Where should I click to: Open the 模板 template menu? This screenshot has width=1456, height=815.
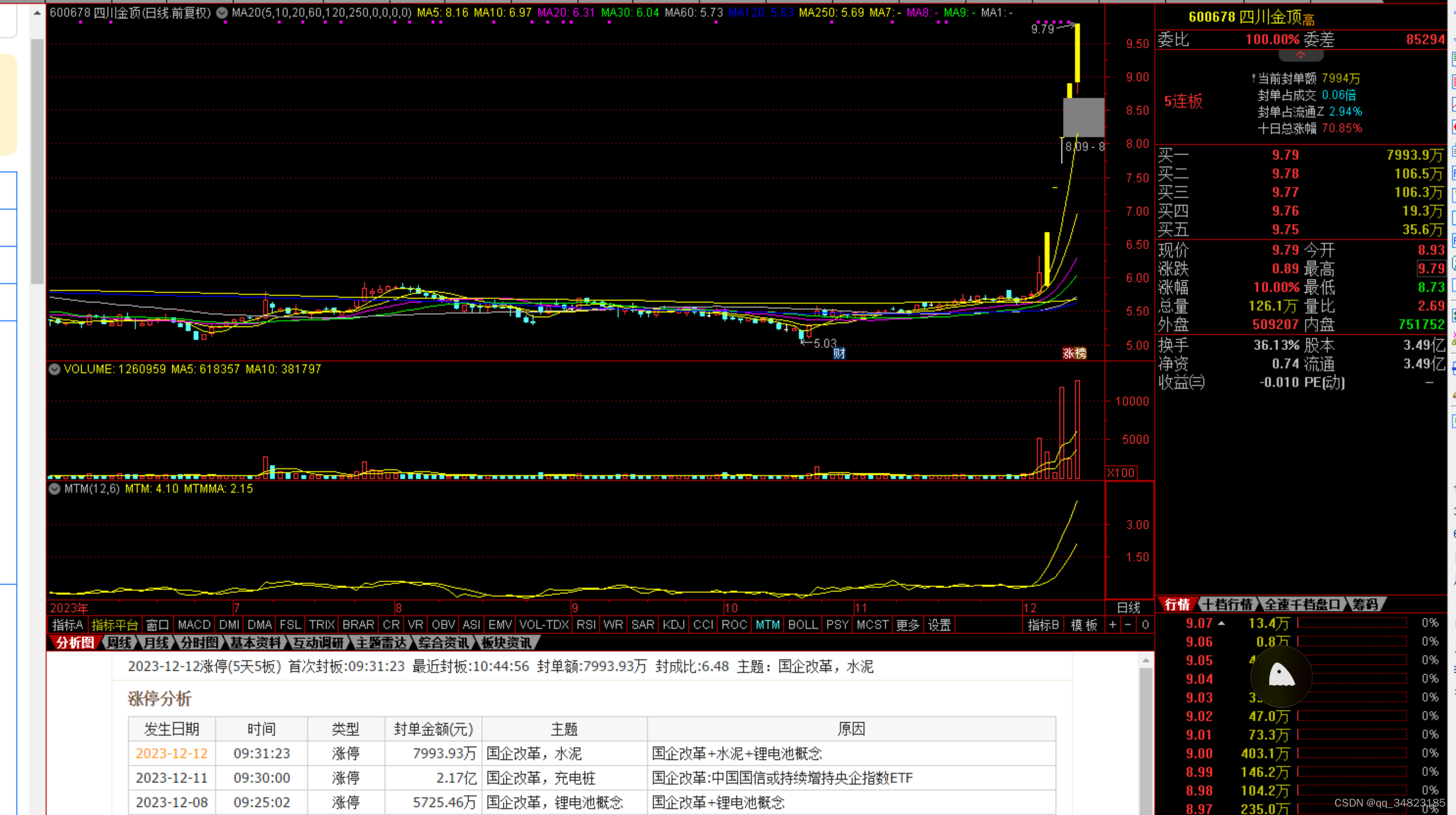tap(1084, 625)
